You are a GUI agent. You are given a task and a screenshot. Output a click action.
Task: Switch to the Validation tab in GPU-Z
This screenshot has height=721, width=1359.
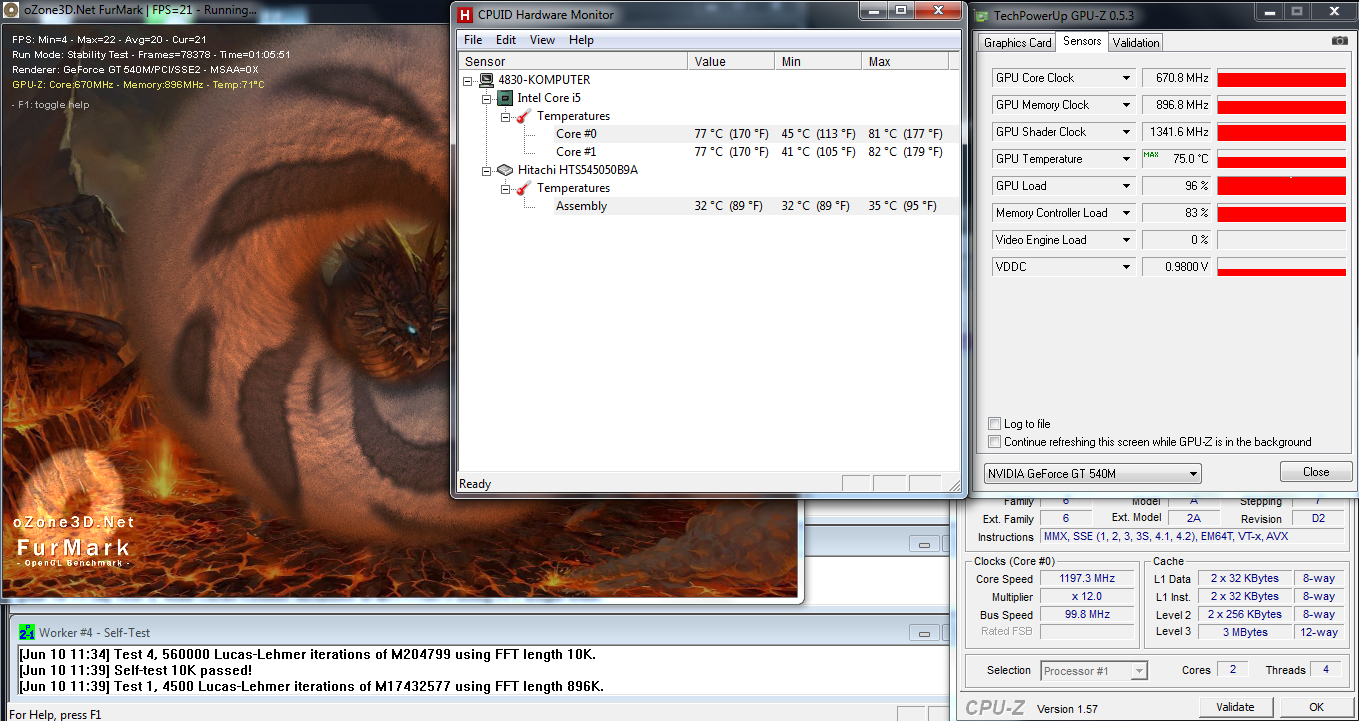1136,43
